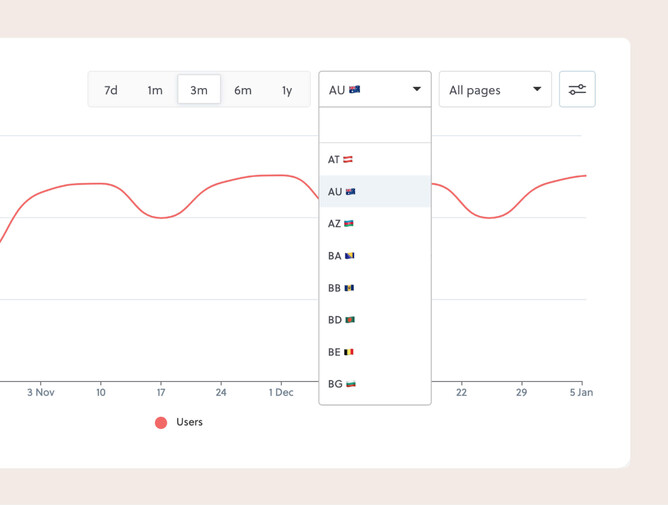The image size is (668, 505).
Task: Switch to the 1y time range
Action: 287,90
